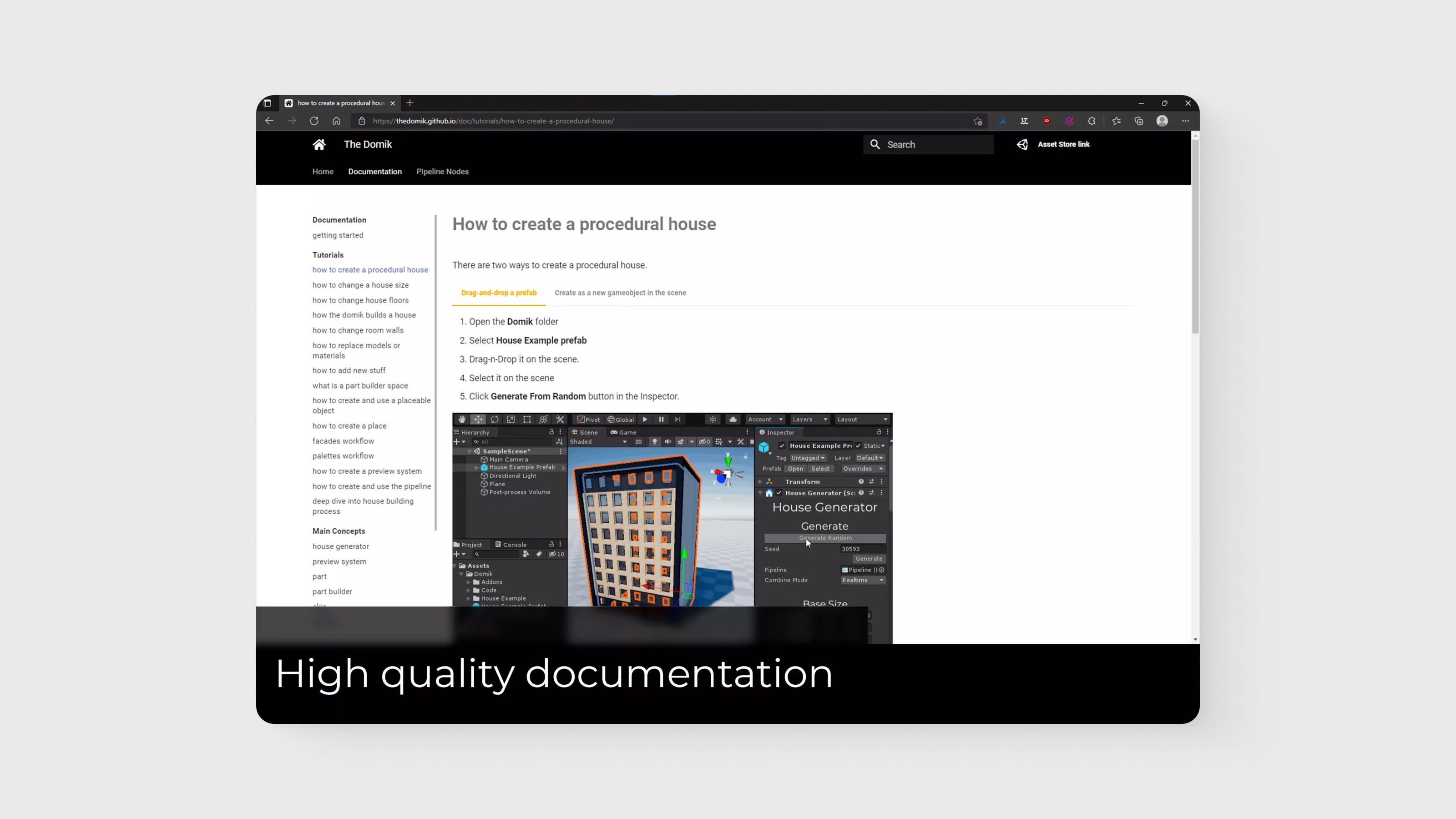Click the browser page vertical scrollbar
The image size is (1456, 819).
(x=1195, y=236)
